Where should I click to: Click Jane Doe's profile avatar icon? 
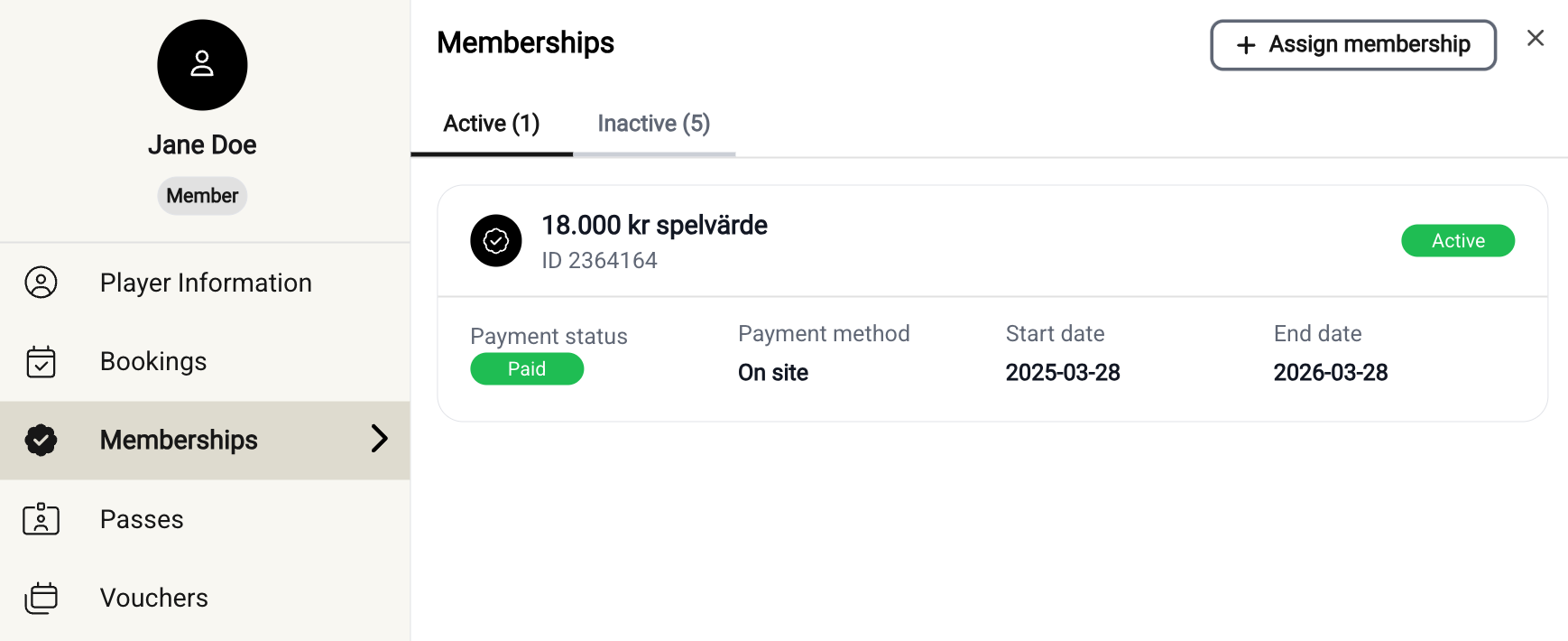click(202, 65)
